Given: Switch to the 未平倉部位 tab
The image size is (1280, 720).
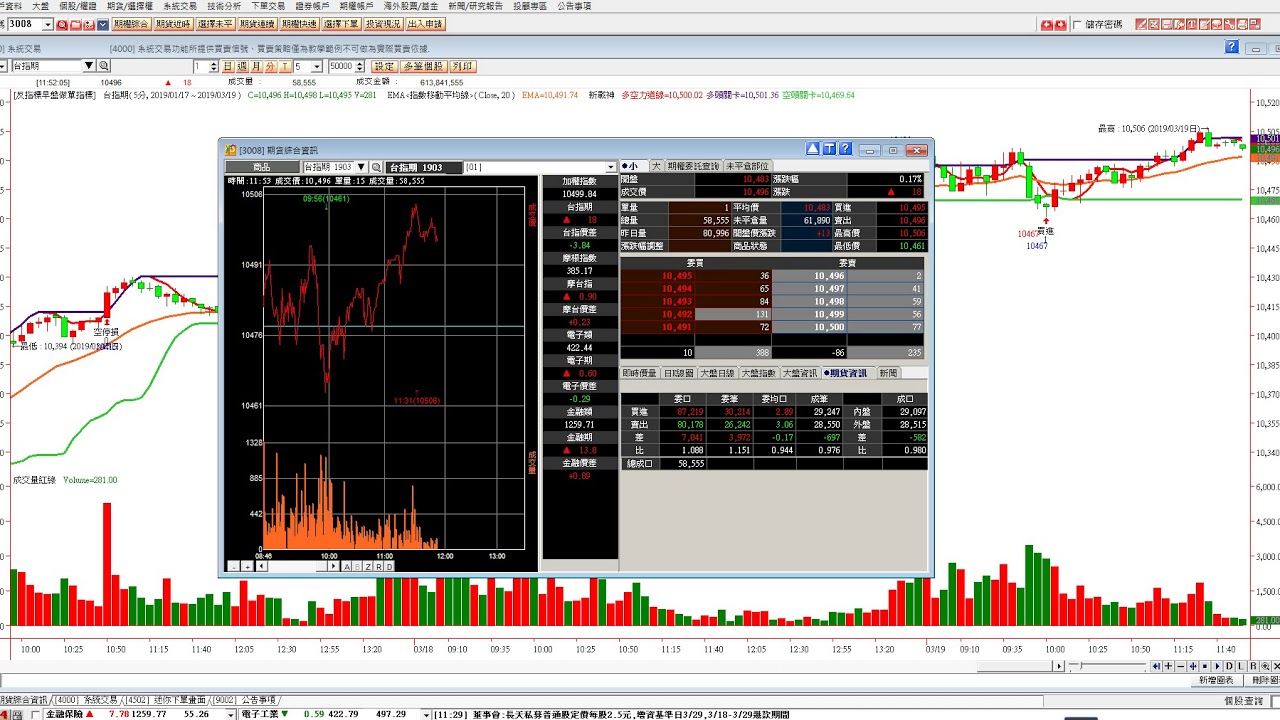Looking at the screenshot, I should 747,166.
